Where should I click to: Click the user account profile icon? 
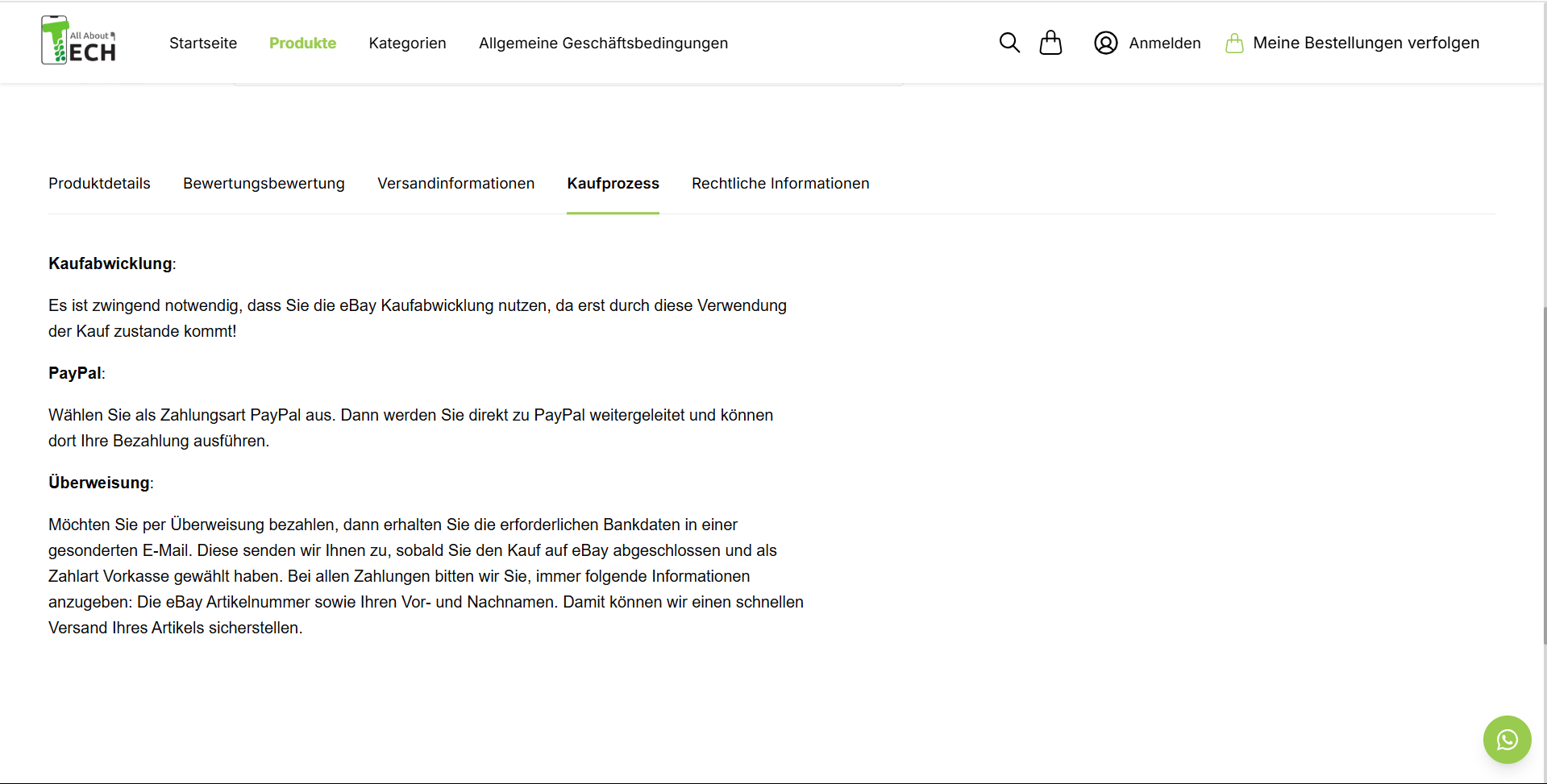pyautogui.click(x=1105, y=43)
